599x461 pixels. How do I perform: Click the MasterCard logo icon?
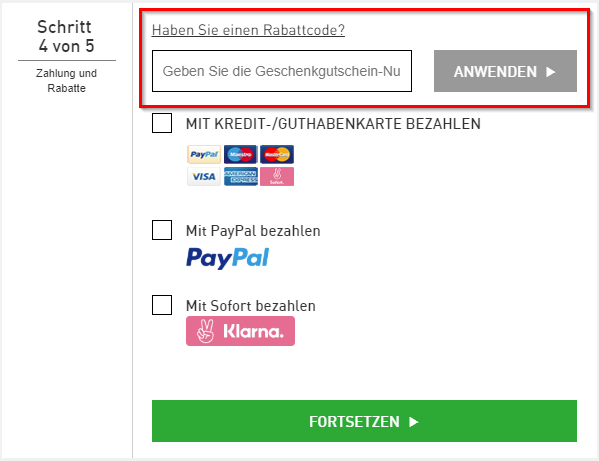click(x=277, y=154)
